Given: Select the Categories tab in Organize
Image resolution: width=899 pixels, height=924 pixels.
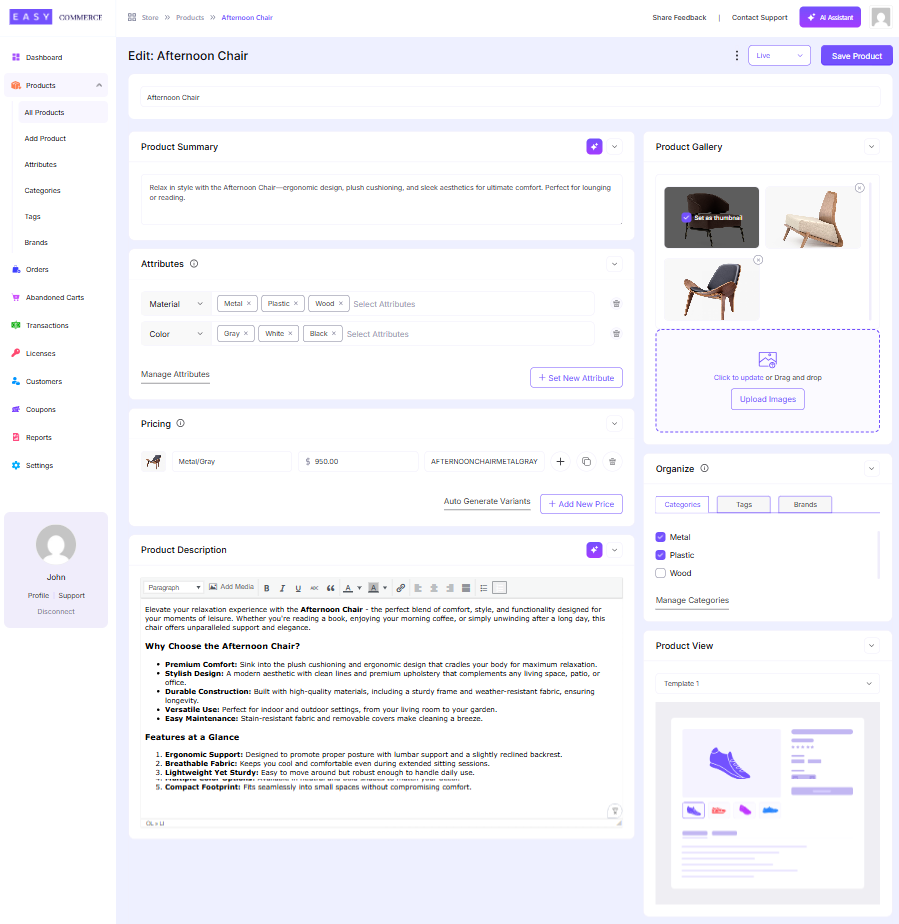Looking at the screenshot, I should [682, 504].
